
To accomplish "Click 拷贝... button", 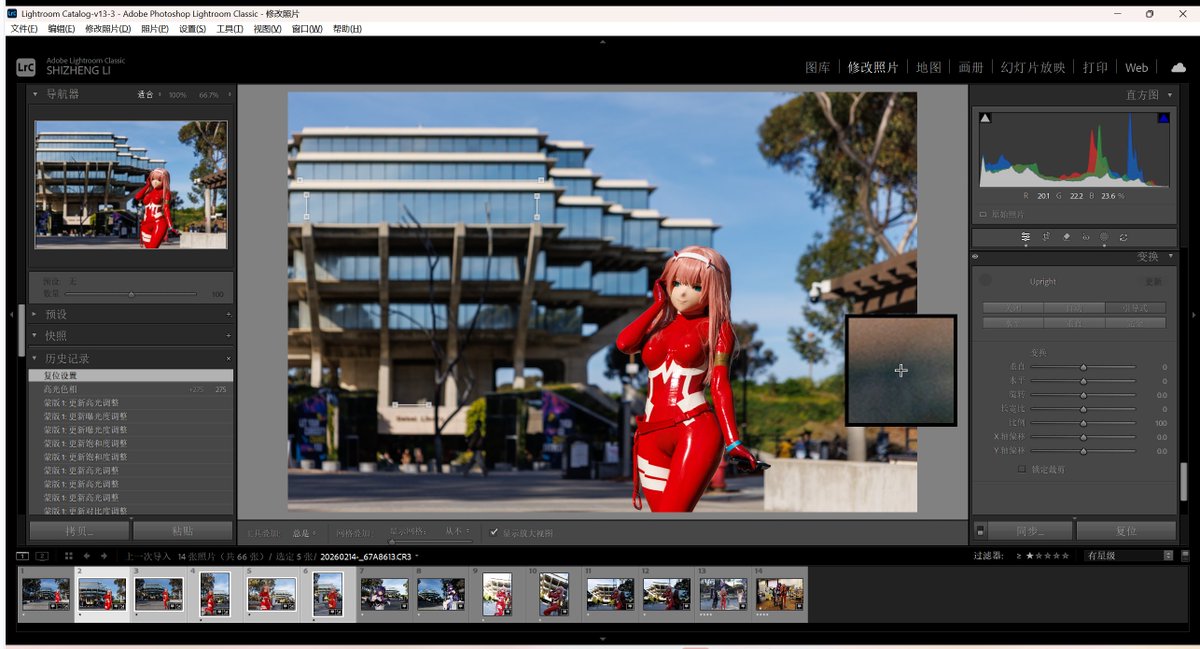I will (79, 530).
